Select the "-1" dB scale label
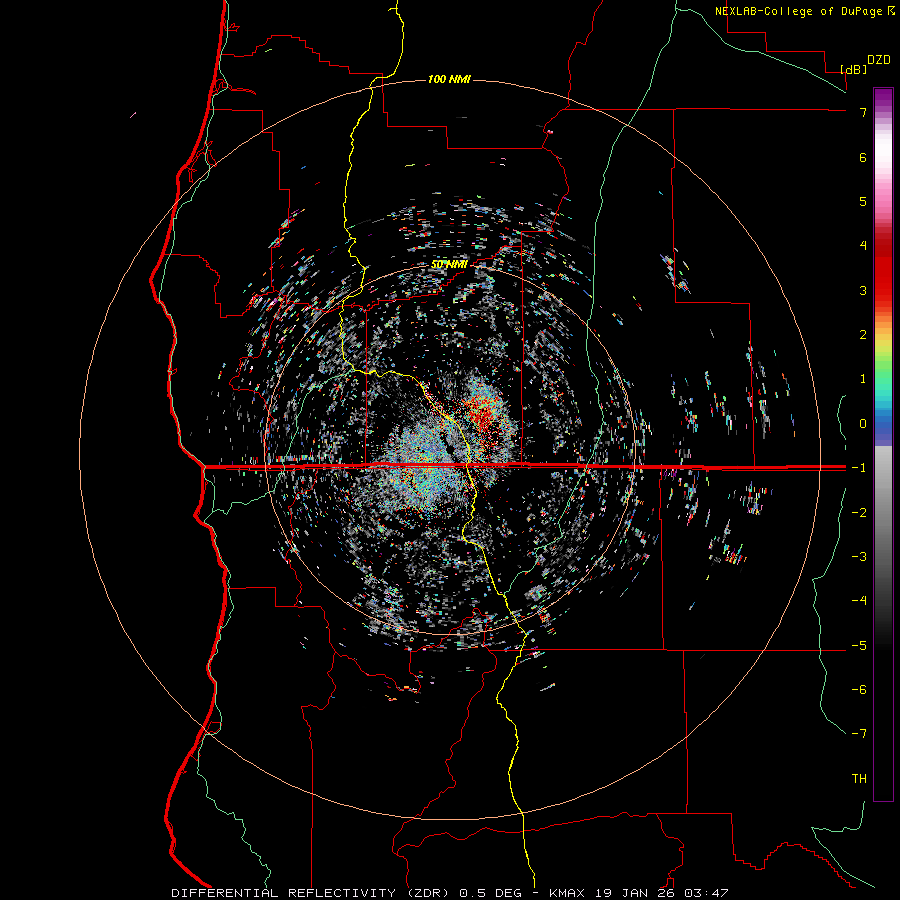900x900 pixels. point(859,468)
